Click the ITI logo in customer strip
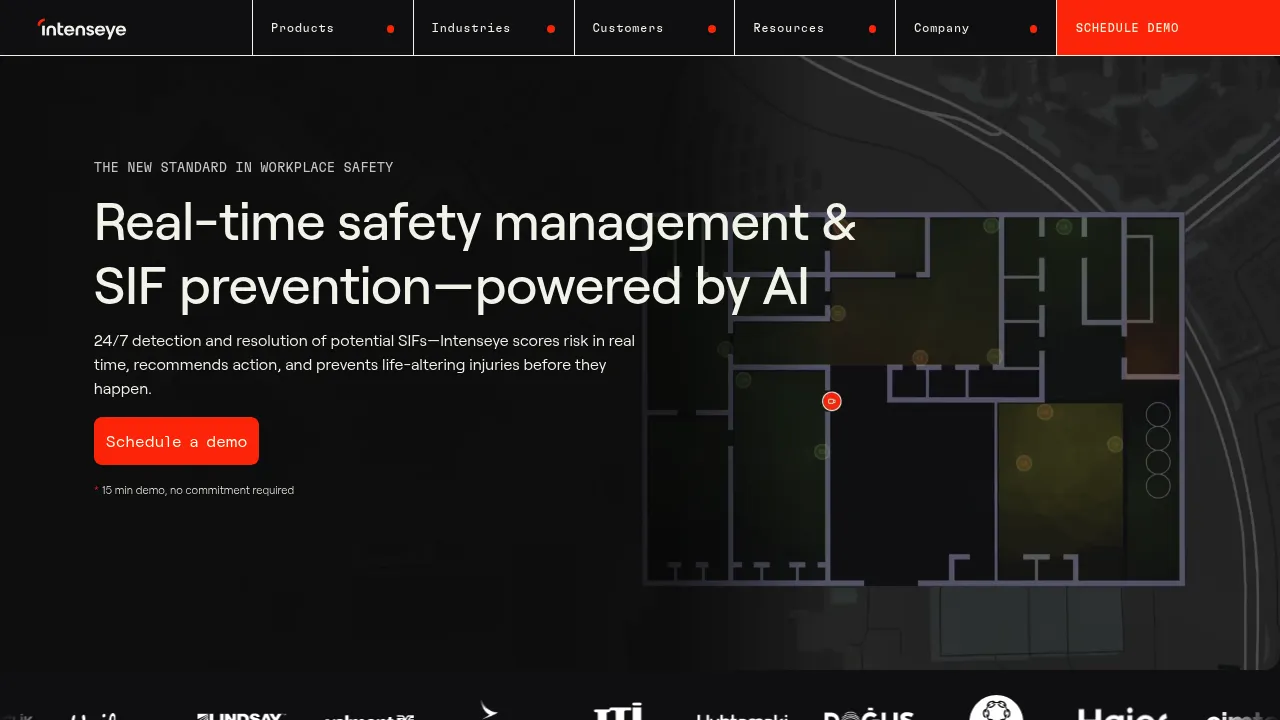The height and width of the screenshot is (720, 1280). pos(618,712)
